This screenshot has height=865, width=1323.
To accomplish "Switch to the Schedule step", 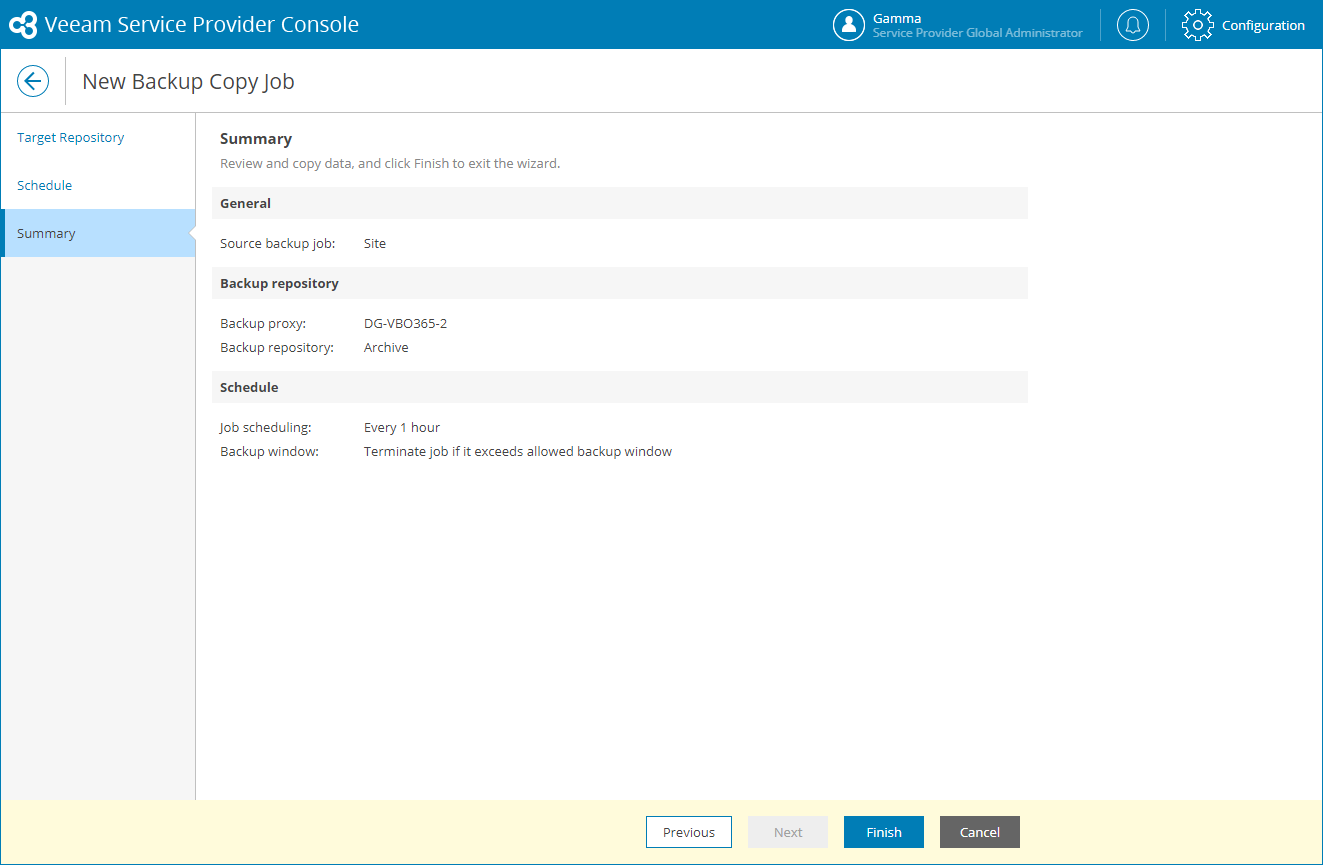I will click(45, 185).
